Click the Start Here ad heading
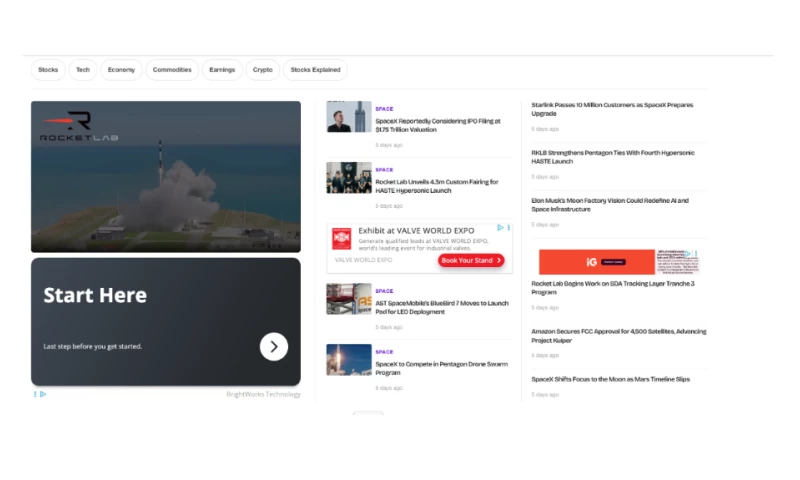The width and height of the screenshot is (800, 480). pos(95,295)
